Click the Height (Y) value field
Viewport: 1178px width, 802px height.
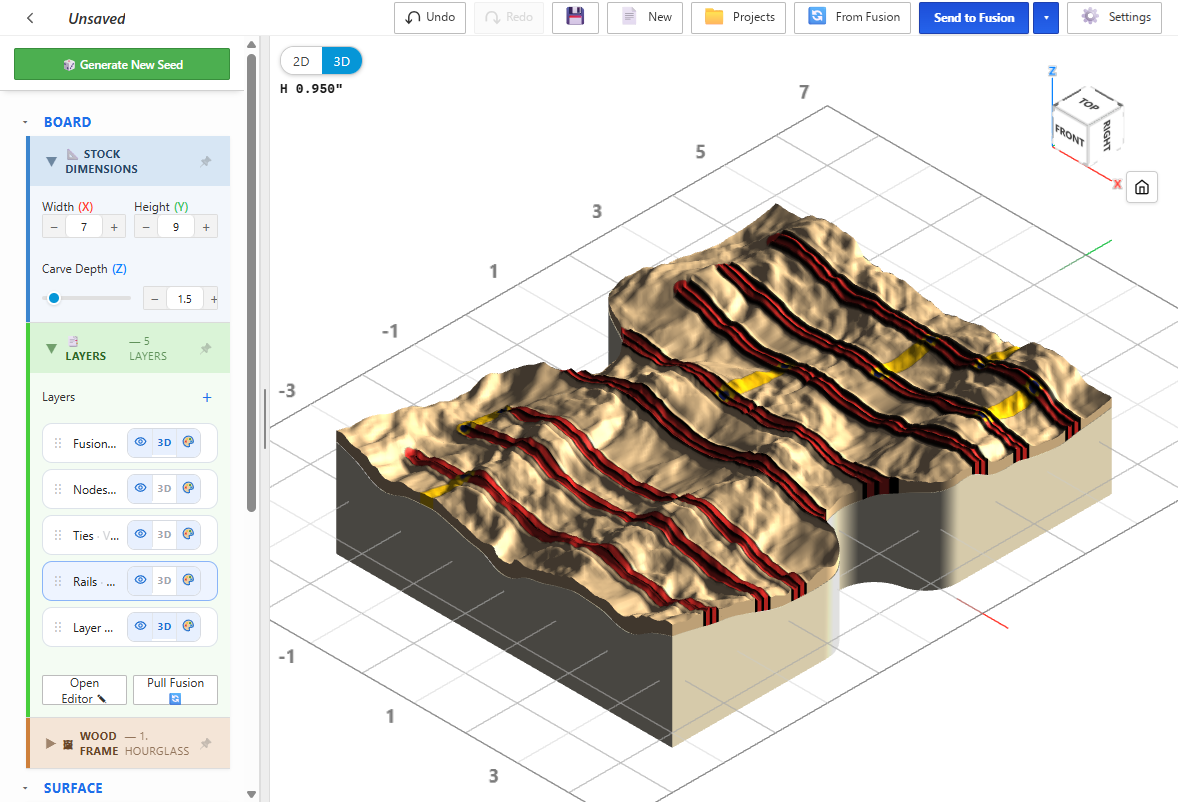pyautogui.click(x=176, y=227)
